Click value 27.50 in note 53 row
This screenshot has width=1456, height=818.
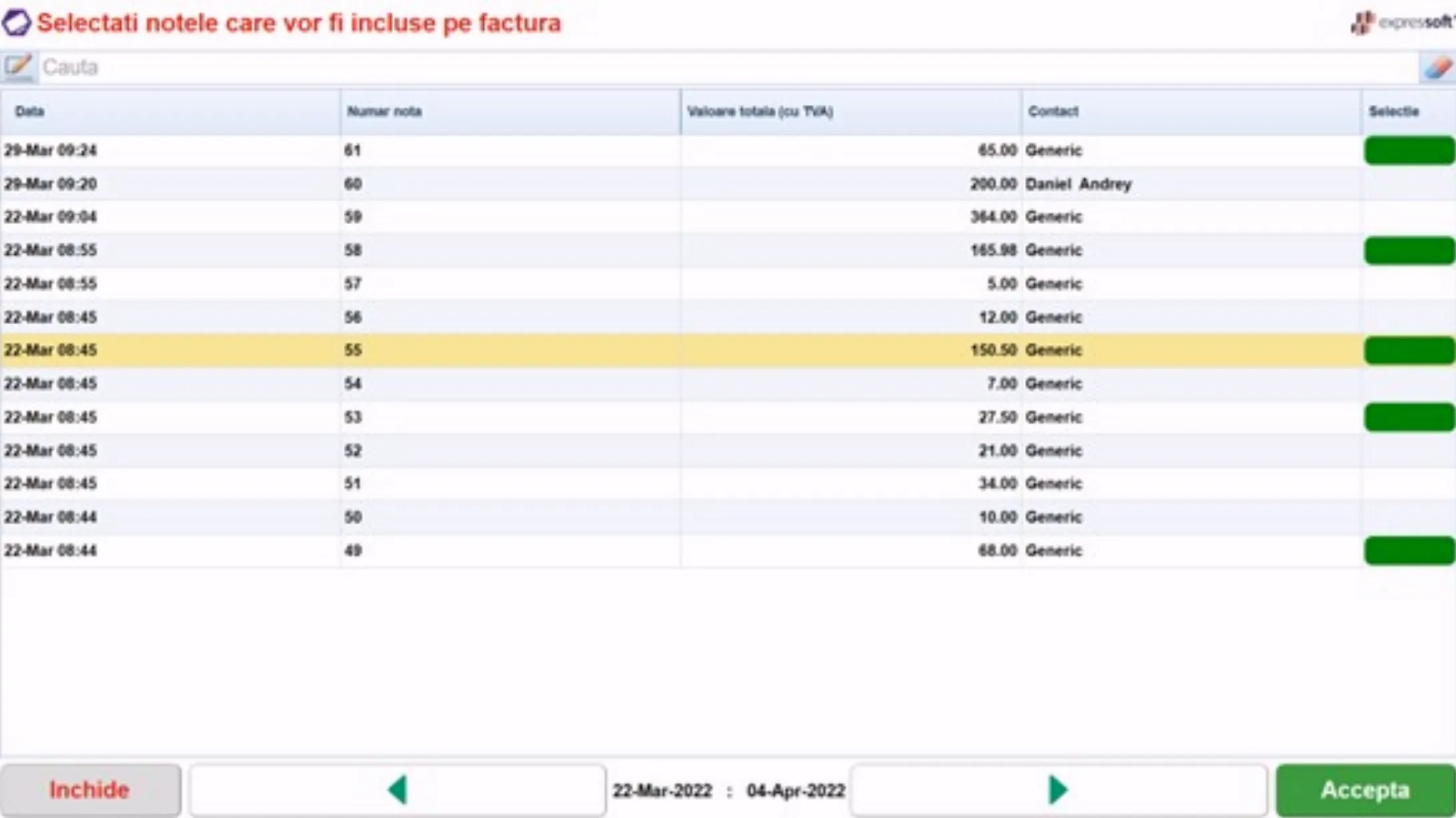pyautogui.click(x=997, y=417)
